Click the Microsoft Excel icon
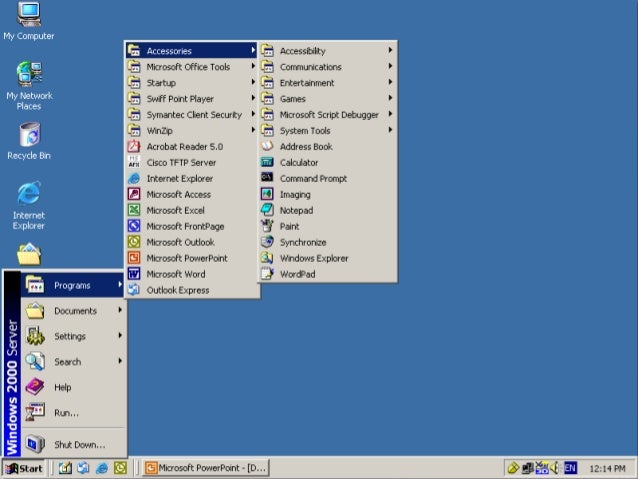Viewport: 638px width, 479px height. coord(134,210)
